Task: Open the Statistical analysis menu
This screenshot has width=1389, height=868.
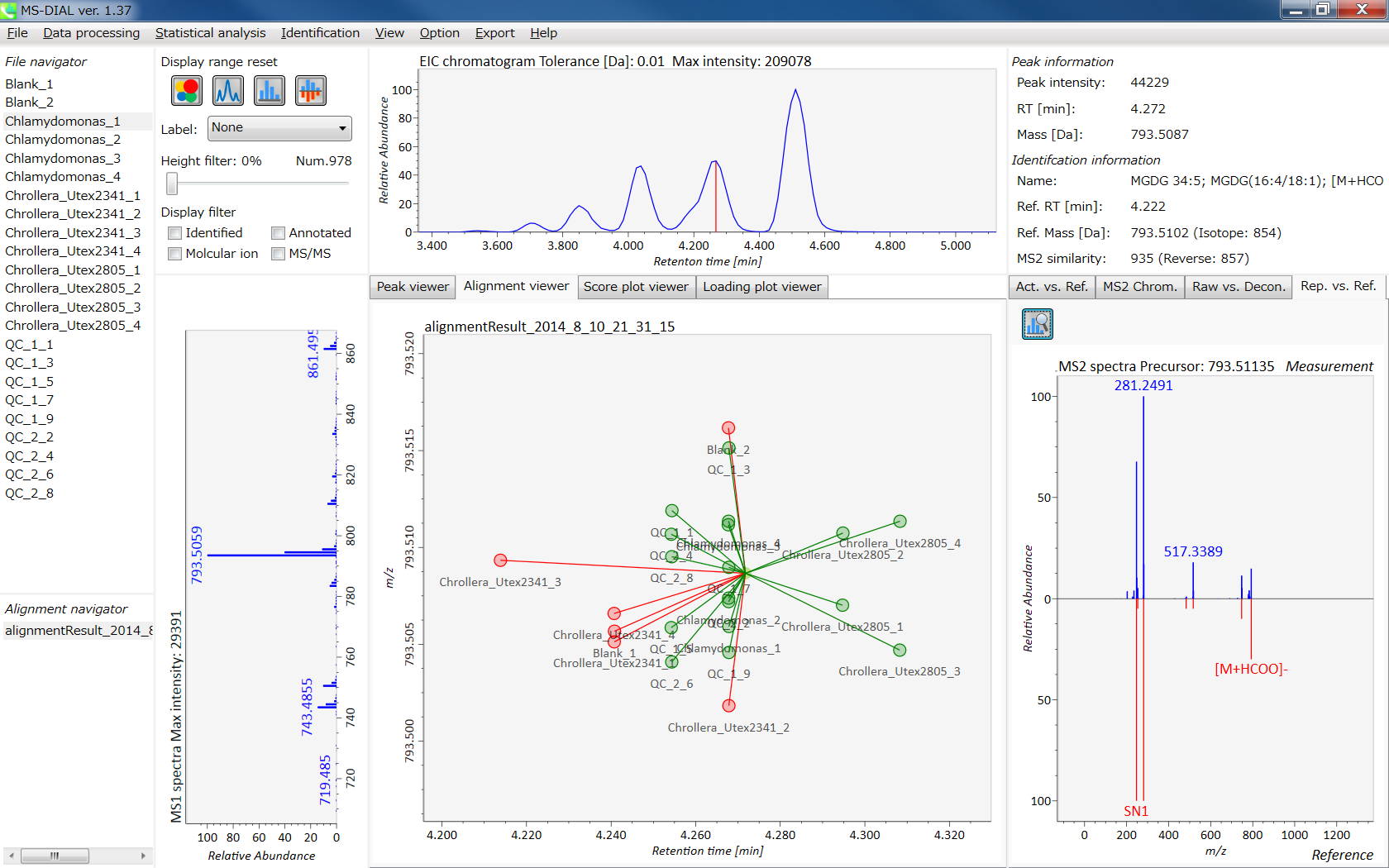Action: click(210, 33)
